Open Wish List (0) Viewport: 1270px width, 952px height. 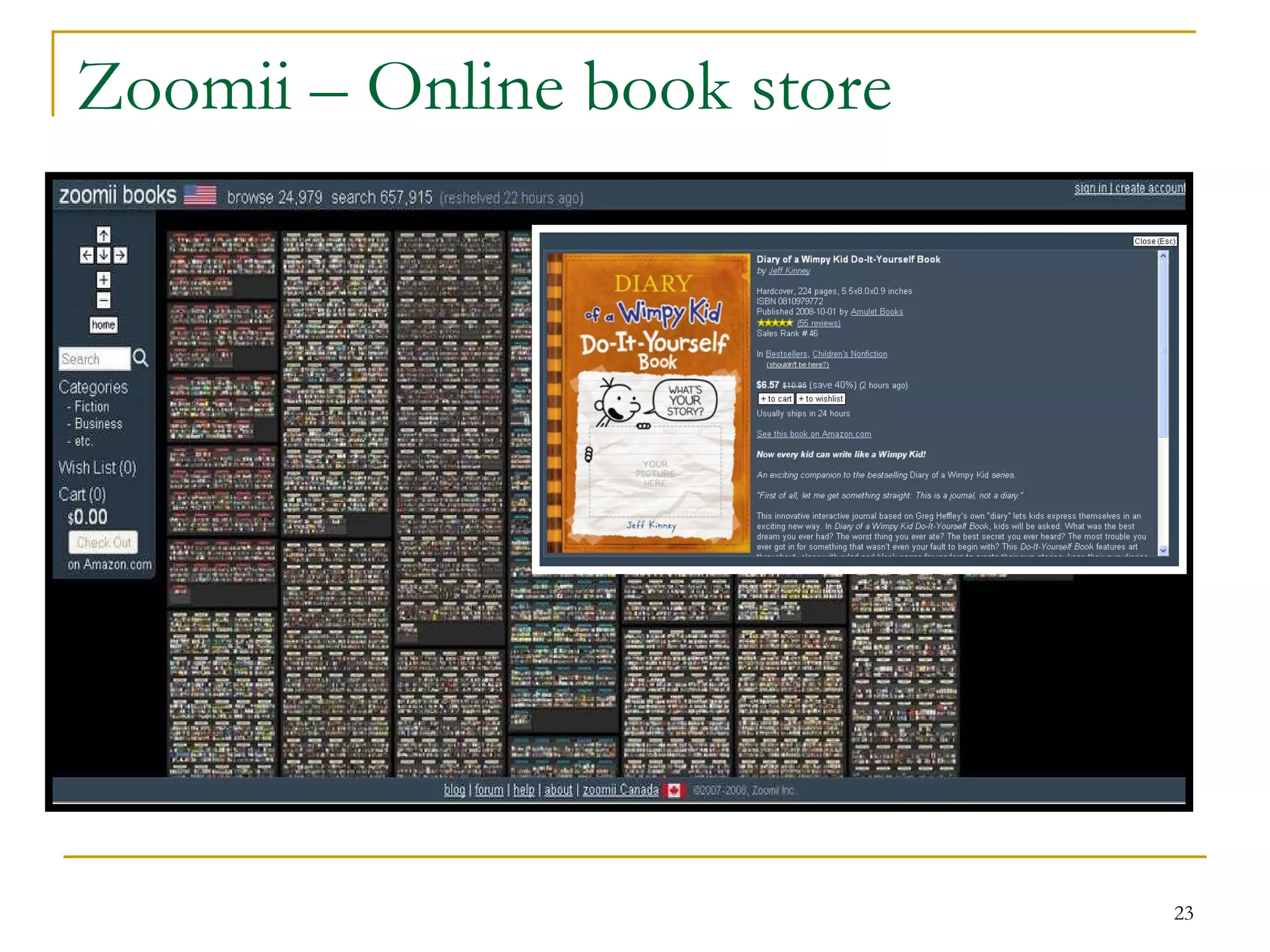[97, 468]
